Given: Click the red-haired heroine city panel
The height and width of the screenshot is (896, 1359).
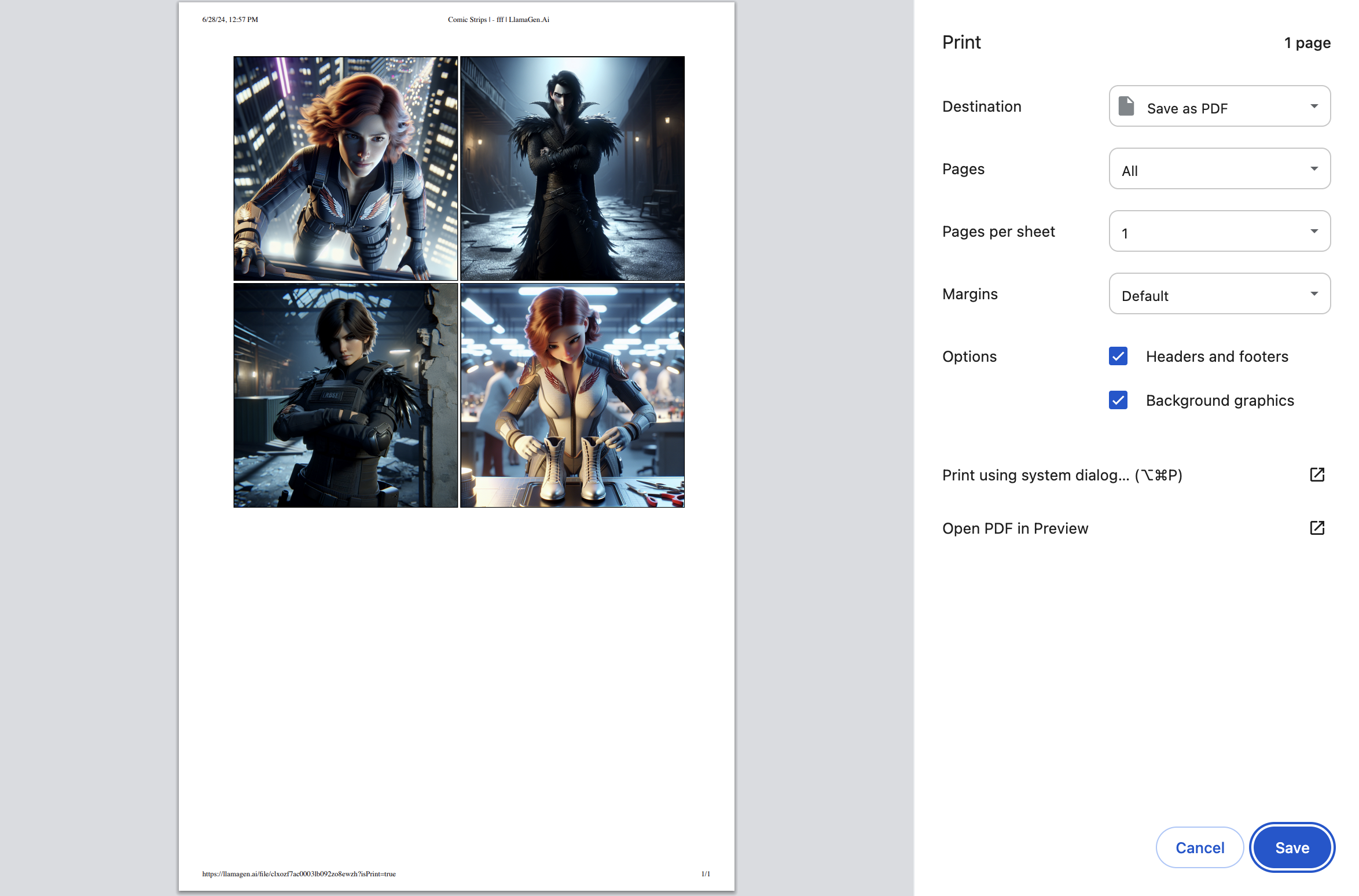Looking at the screenshot, I should pos(346,168).
